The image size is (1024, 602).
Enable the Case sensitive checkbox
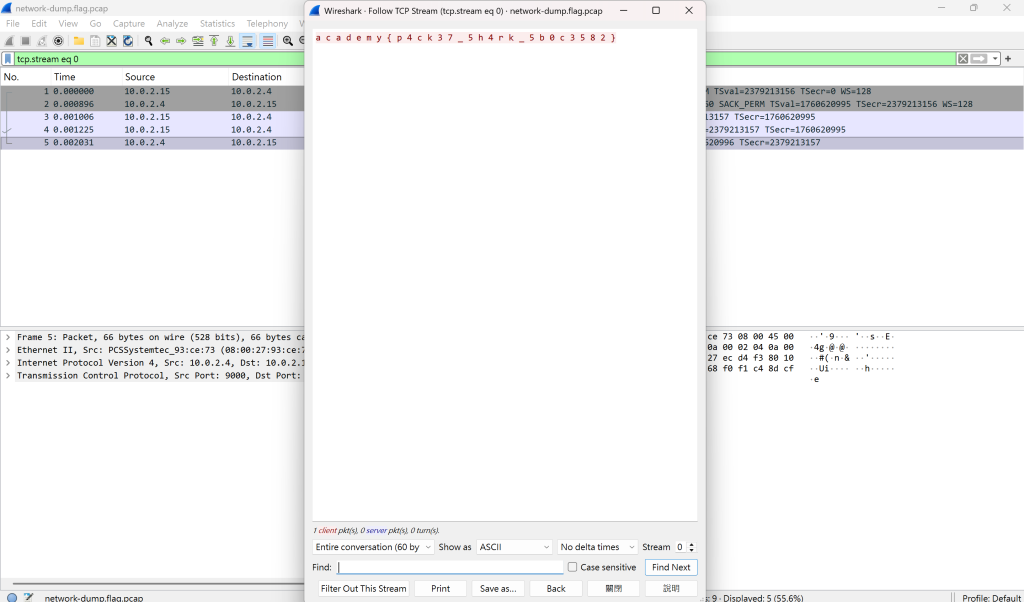click(573, 567)
